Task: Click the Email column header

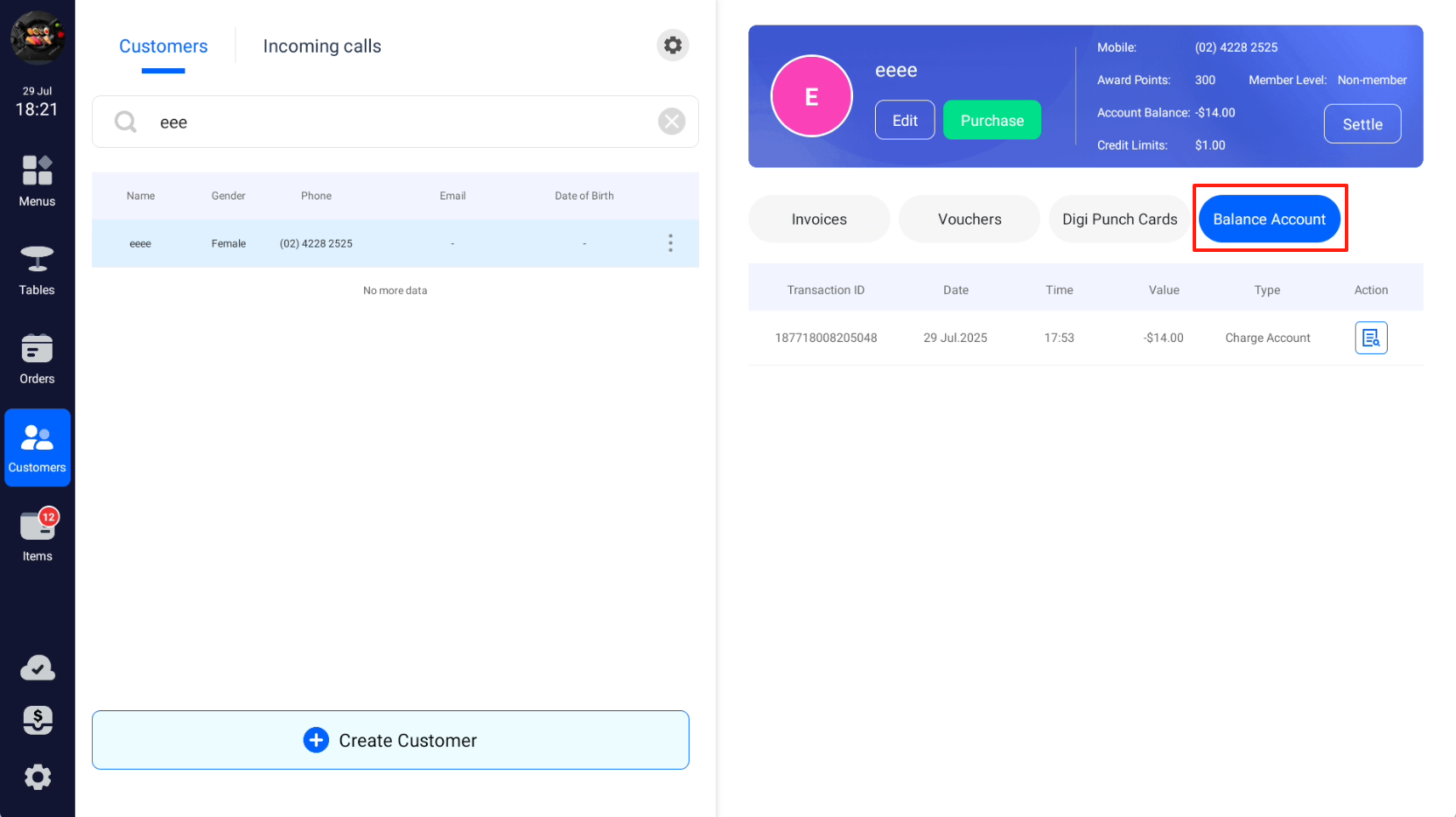Action: pos(452,196)
